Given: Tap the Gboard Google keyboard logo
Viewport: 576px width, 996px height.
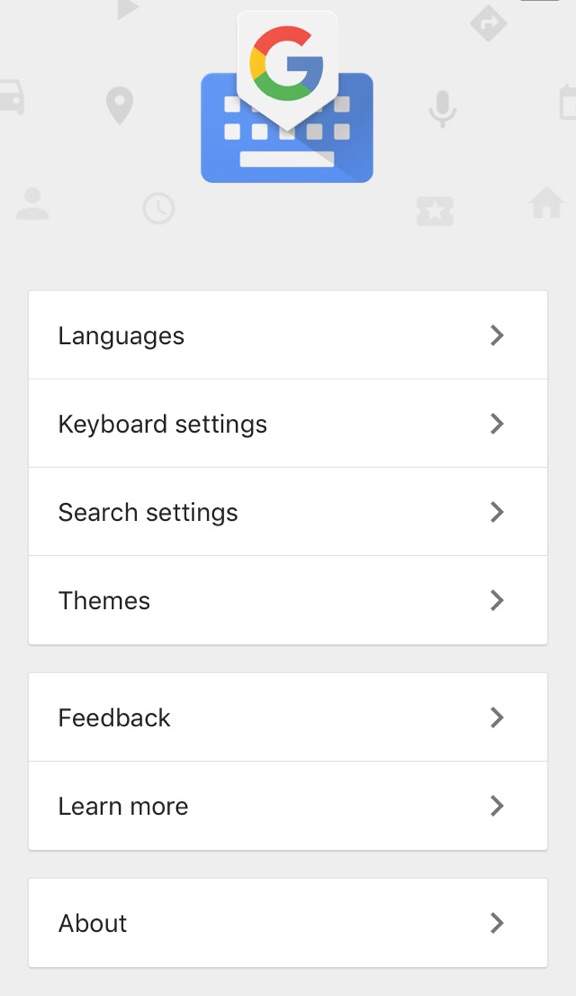Looking at the screenshot, I should [x=287, y=97].
